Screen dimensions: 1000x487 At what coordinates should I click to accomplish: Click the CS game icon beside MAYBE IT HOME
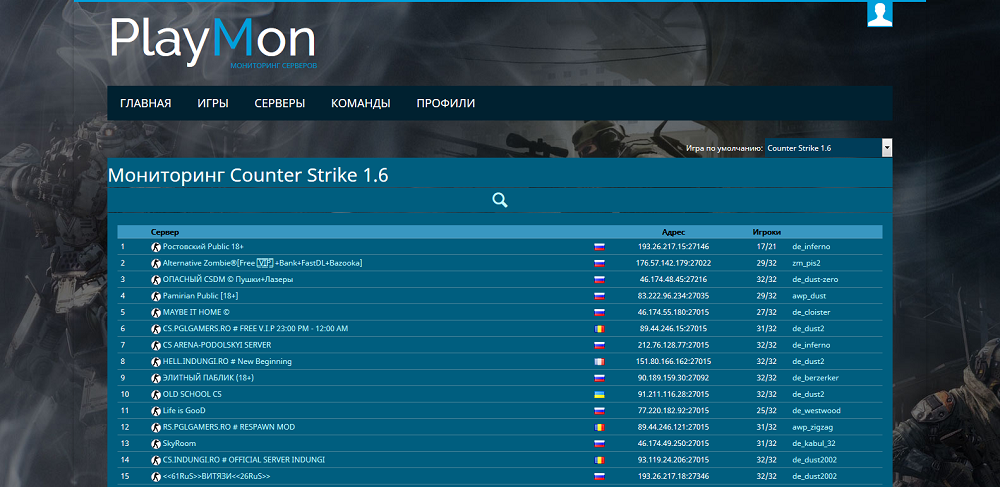pyautogui.click(x=156, y=312)
